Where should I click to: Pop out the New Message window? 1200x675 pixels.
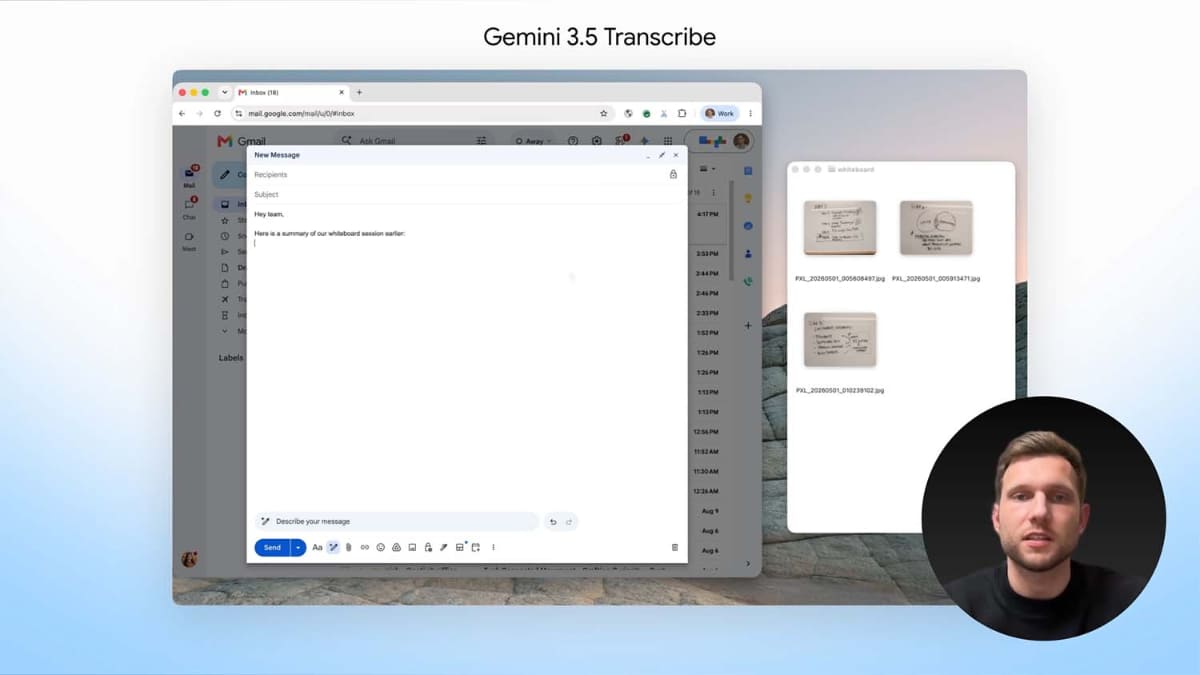pos(661,155)
